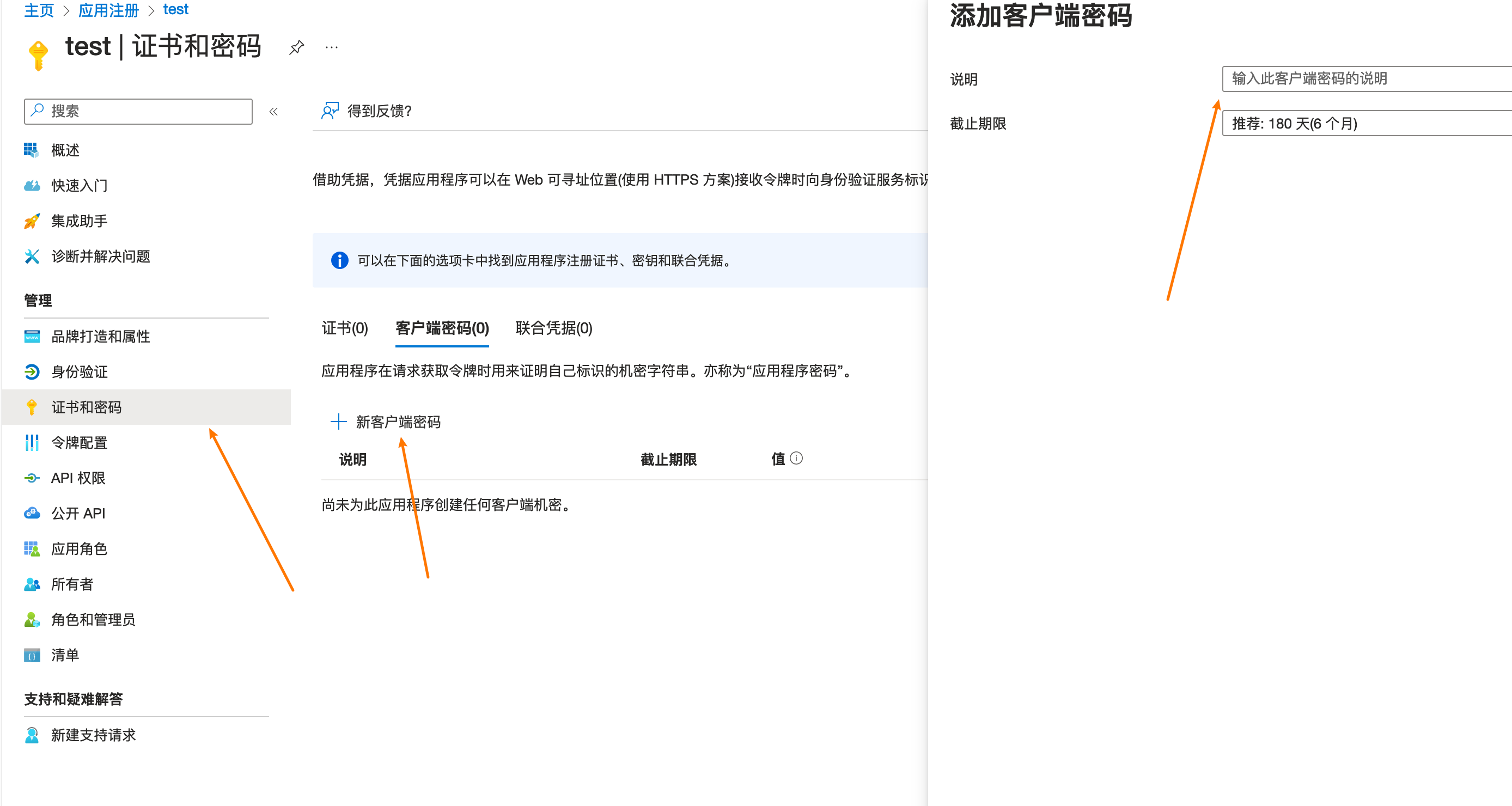
Task: Click the feedback person icon
Action: pyautogui.click(x=330, y=111)
